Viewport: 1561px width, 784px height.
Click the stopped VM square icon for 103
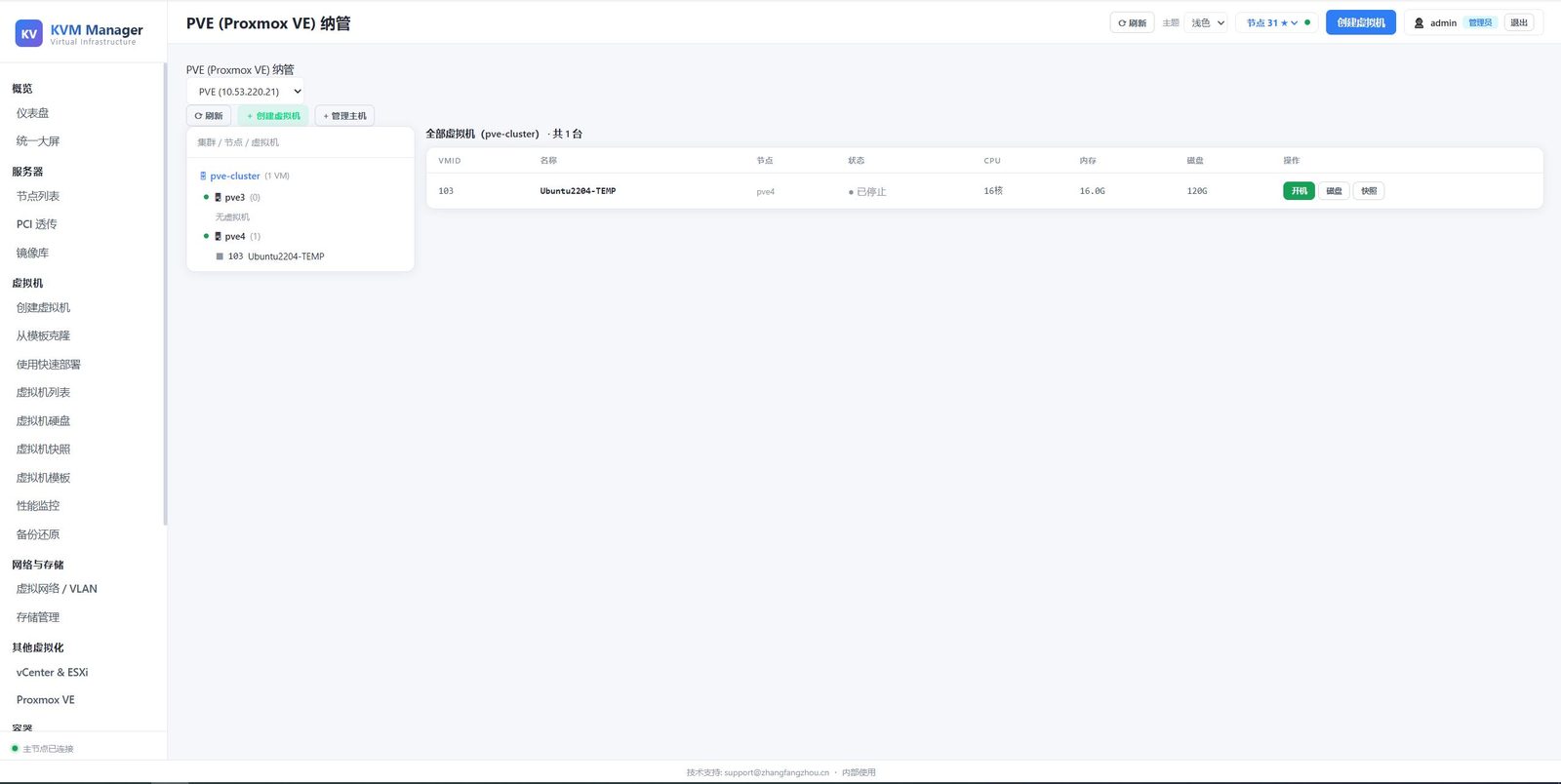coord(220,256)
